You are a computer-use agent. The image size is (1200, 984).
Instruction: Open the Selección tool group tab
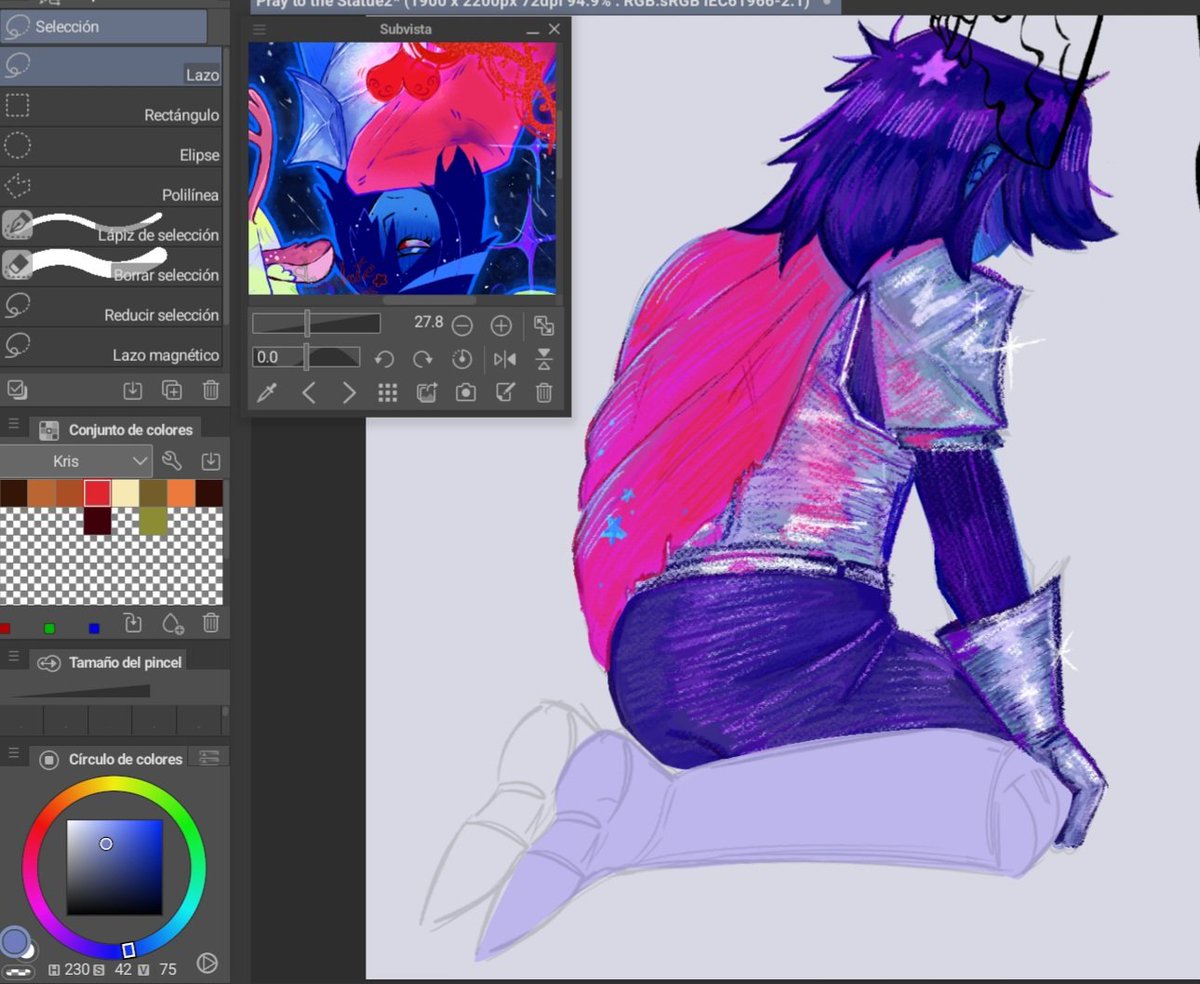(103, 27)
